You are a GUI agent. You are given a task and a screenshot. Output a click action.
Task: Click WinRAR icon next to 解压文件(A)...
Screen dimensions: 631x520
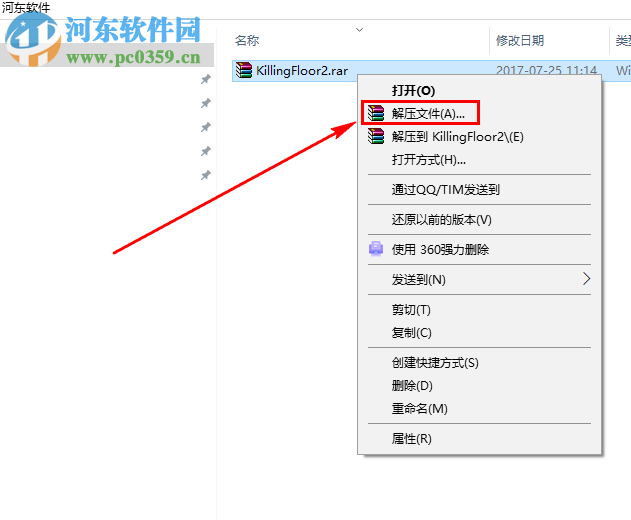[376, 113]
